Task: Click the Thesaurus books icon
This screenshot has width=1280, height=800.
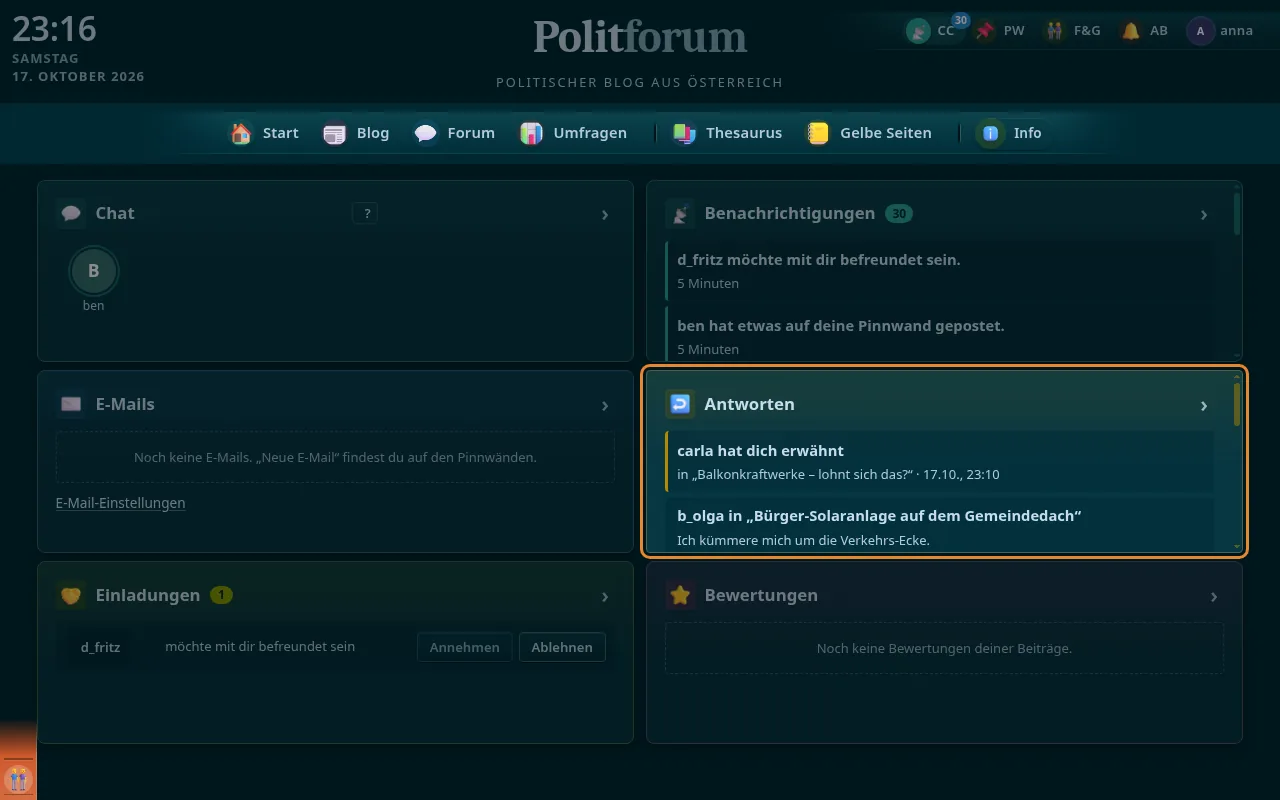Action: tap(684, 133)
